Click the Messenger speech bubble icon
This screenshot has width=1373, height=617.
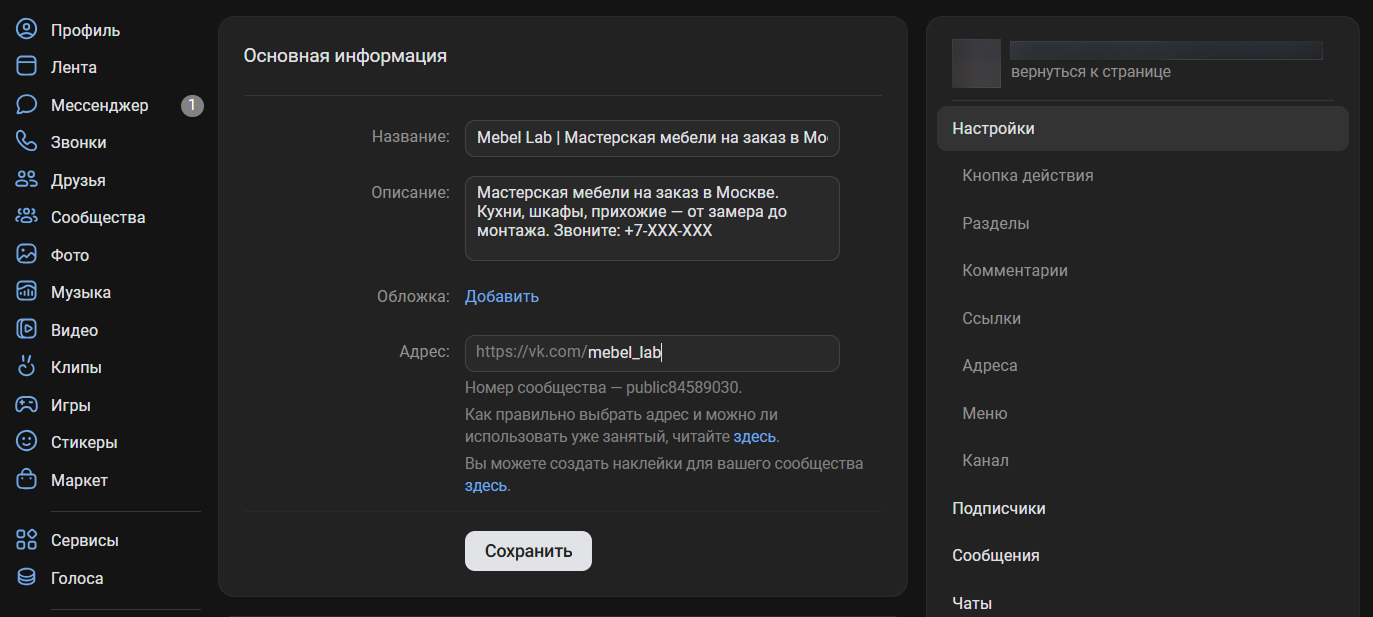pos(27,105)
